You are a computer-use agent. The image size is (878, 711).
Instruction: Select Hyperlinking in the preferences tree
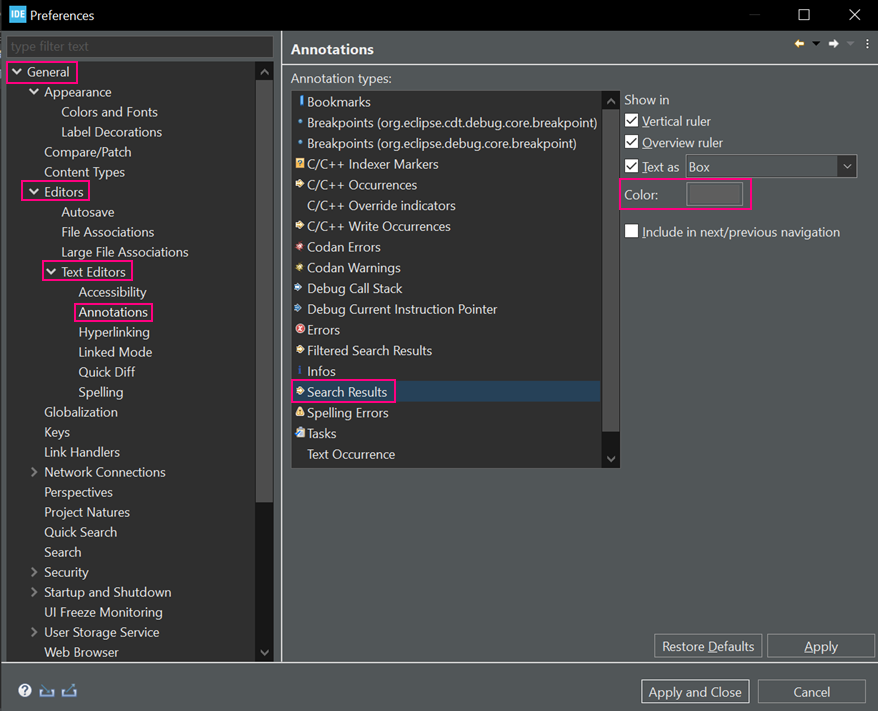point(114,332)
